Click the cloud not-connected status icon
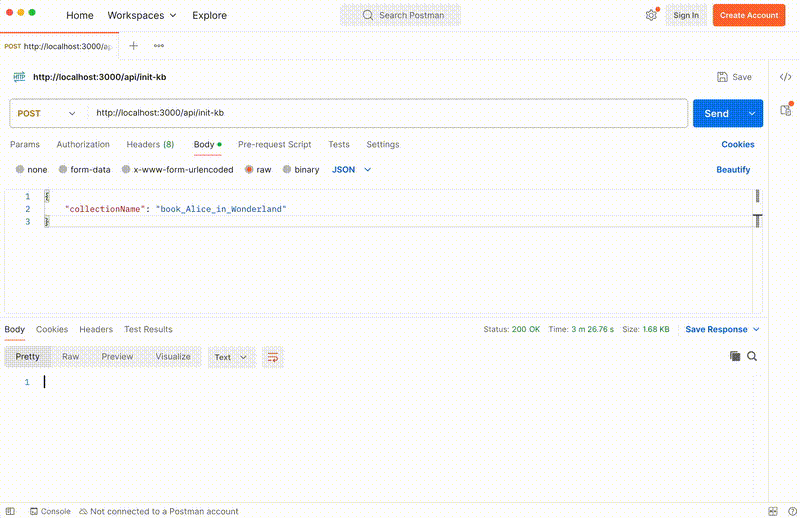Screen dimensions: 800x518 84,511
